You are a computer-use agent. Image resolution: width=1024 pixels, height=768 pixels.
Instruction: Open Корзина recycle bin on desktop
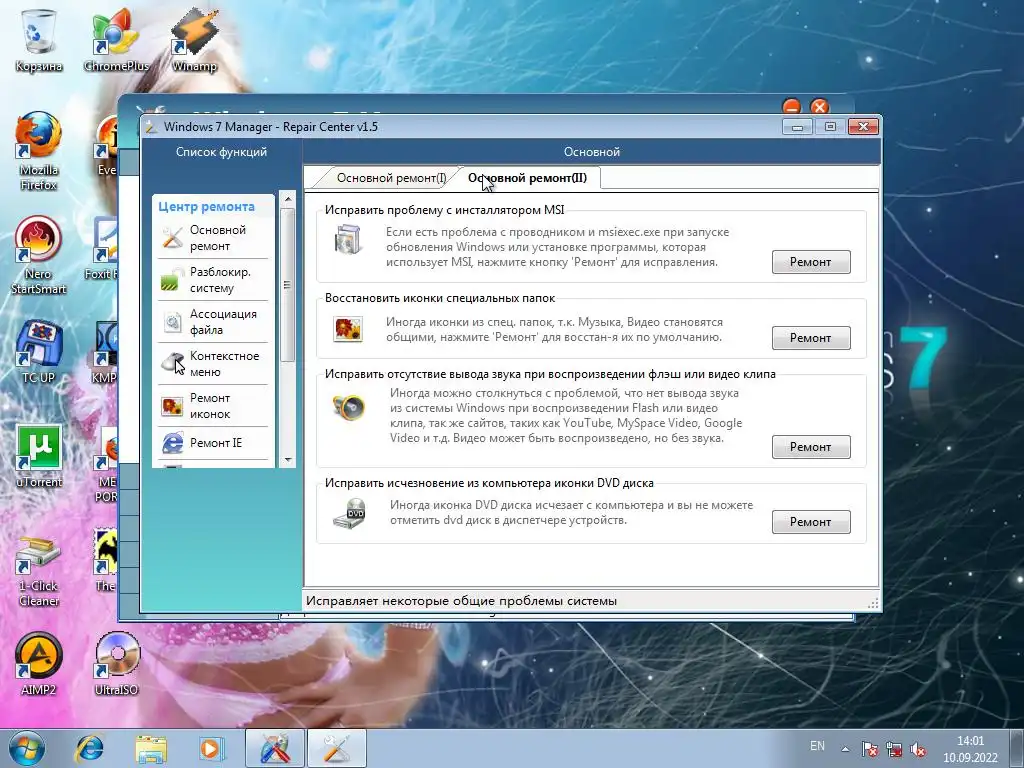[39, 39]
